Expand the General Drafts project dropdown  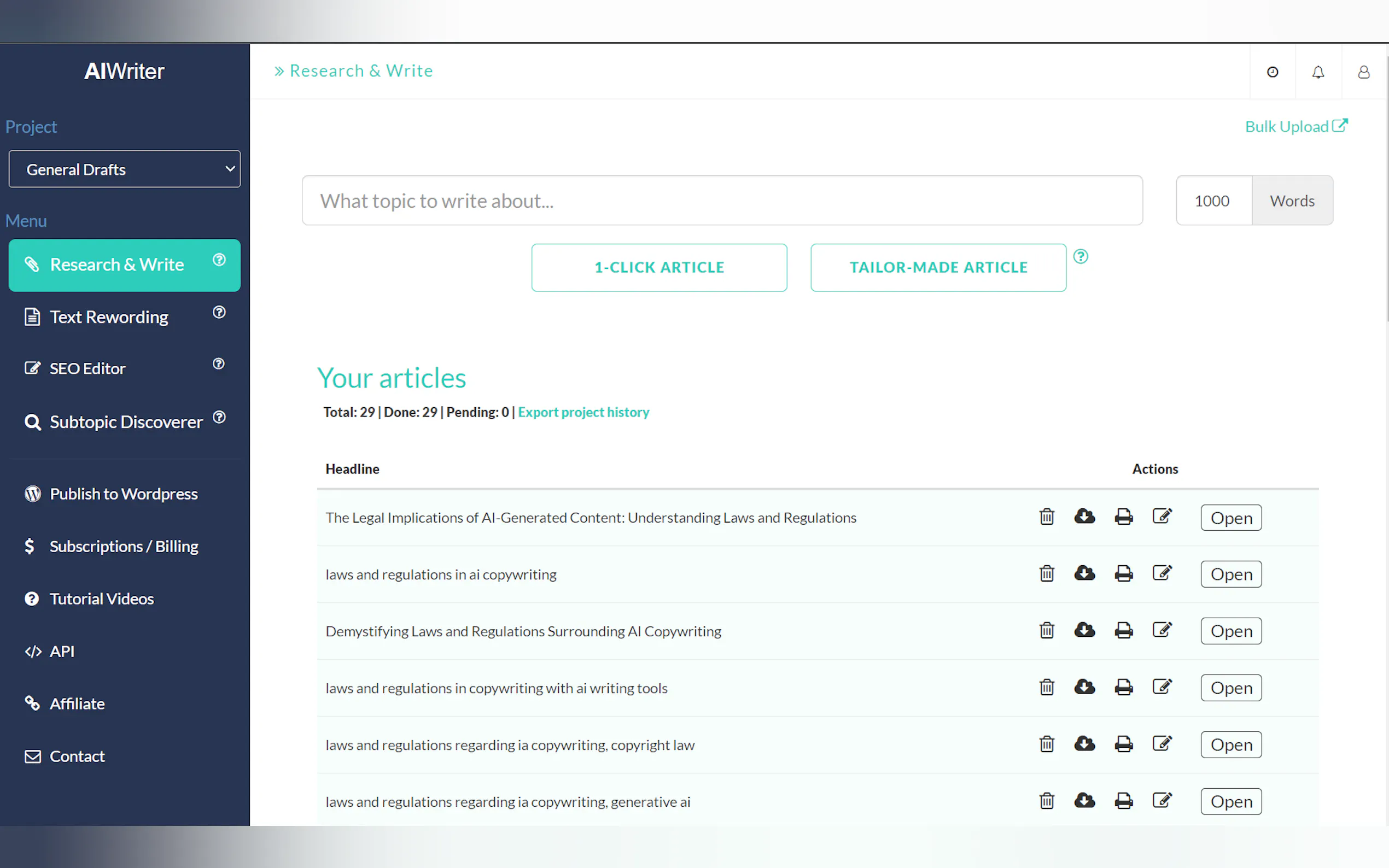click(x=124, y=169)
